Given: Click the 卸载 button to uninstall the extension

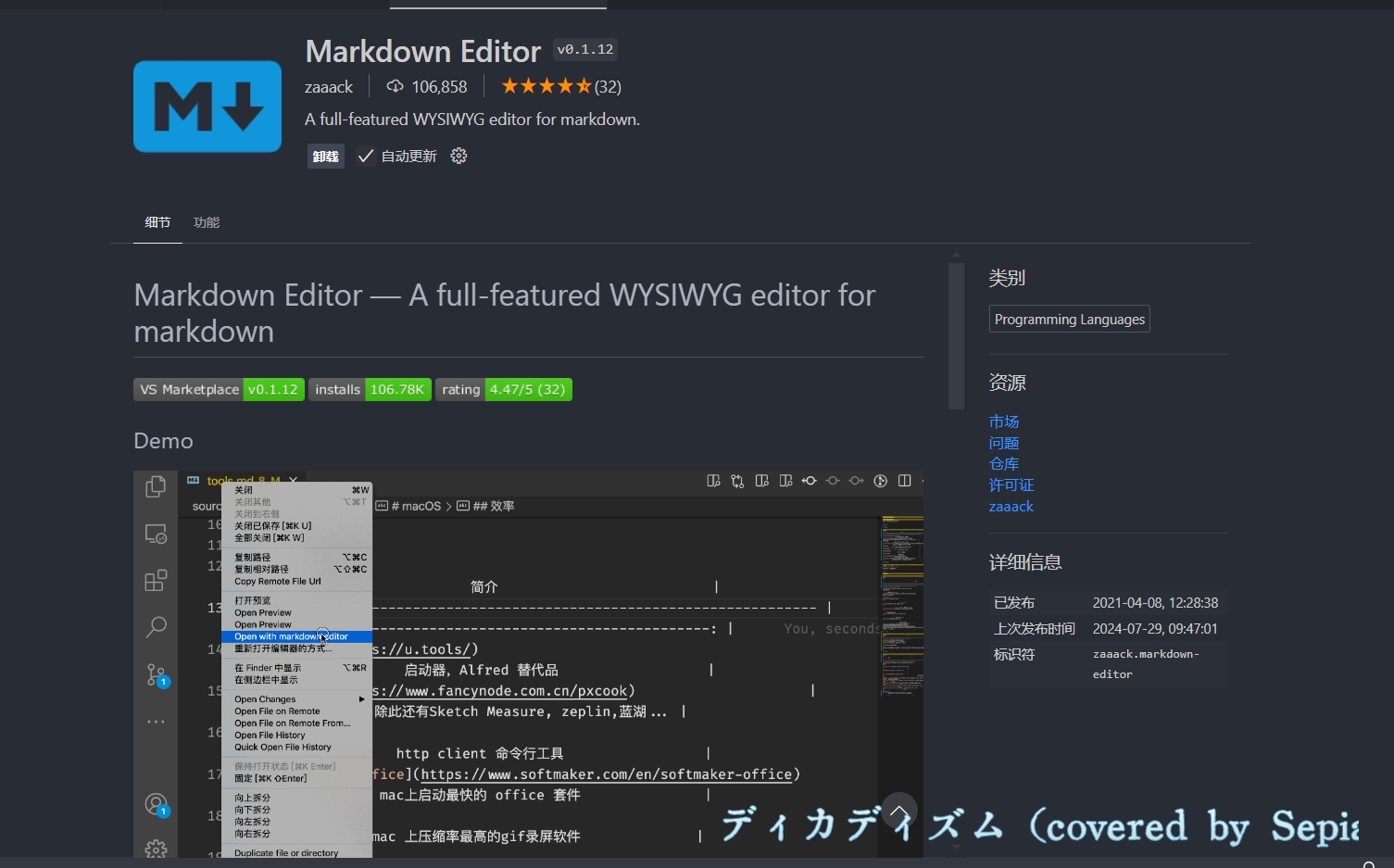Looking at the screenshot, I should pos(325,156).
